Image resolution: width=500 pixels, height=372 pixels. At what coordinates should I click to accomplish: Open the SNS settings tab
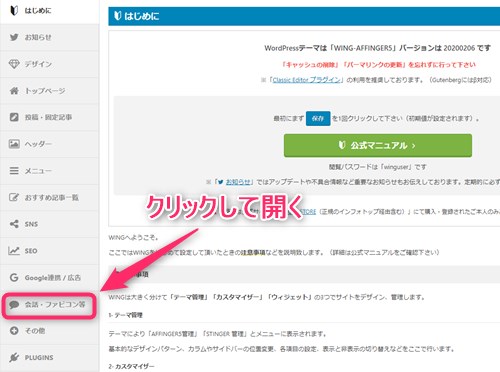click(x=49, y=224)
